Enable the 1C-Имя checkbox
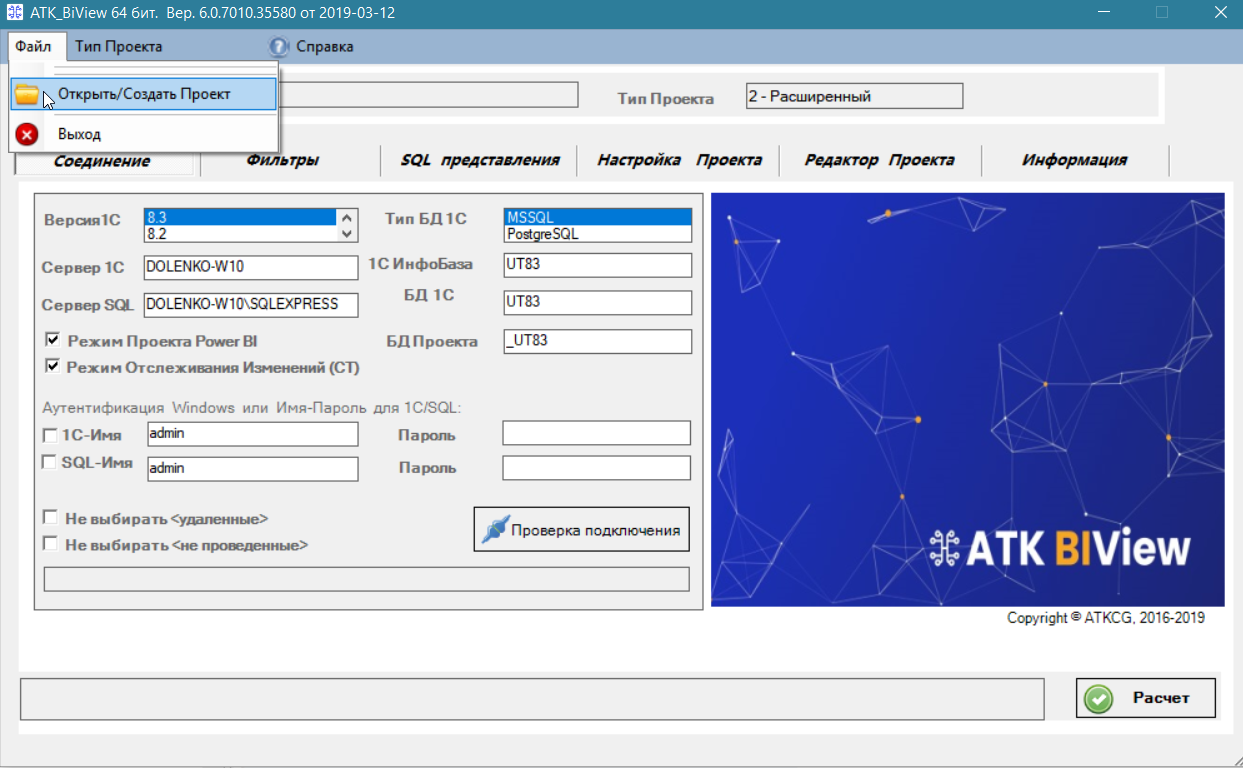 point(49,436)
